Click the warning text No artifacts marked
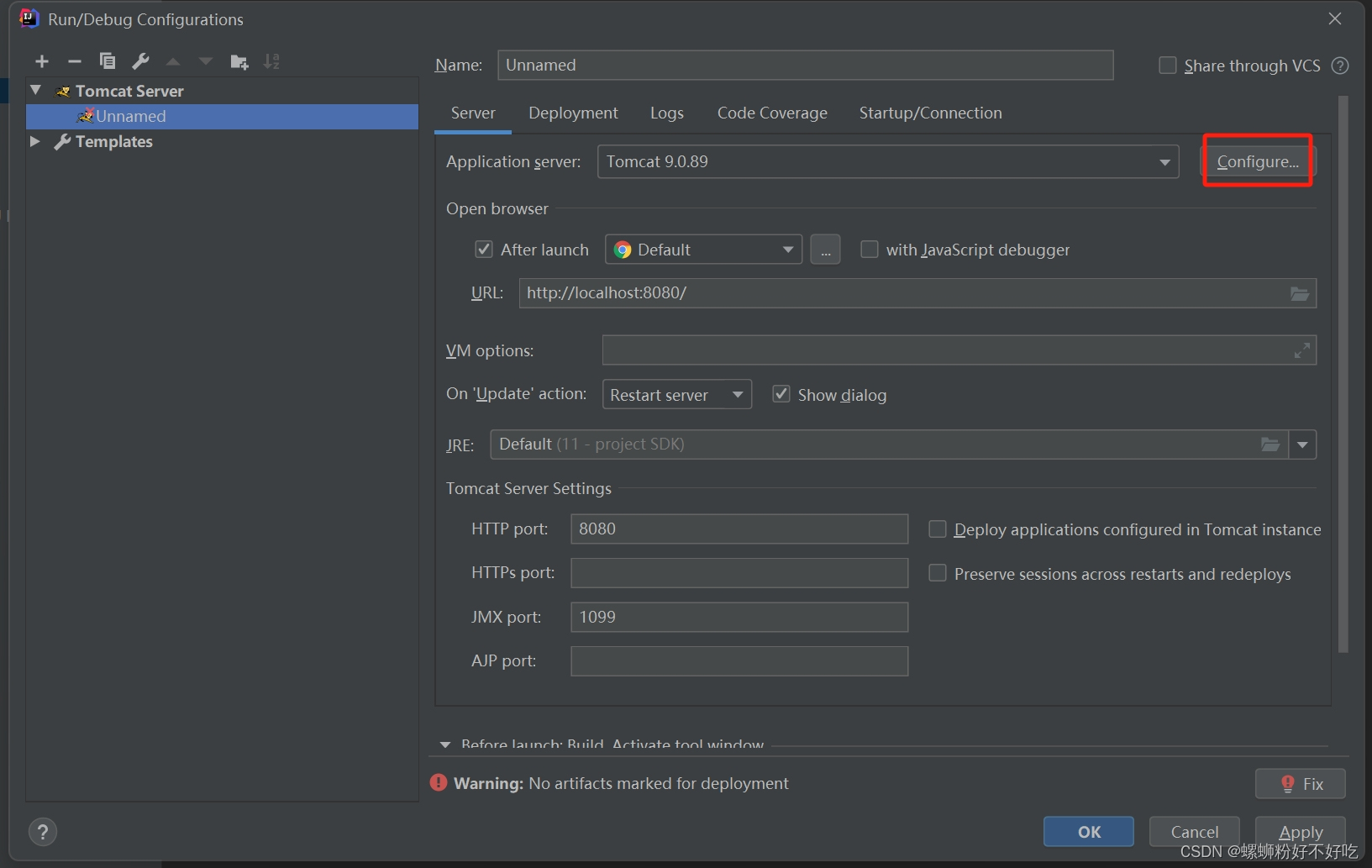 [658, 783]
